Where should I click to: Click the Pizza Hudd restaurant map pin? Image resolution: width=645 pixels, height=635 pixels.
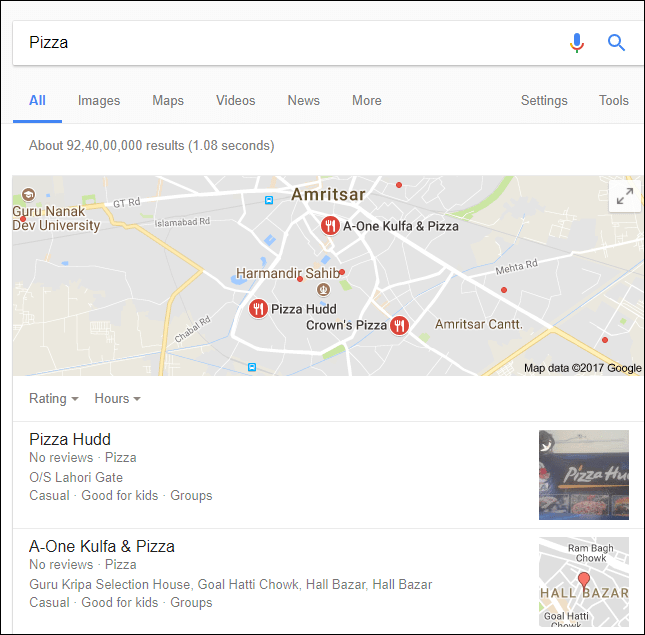[x=258, y=309]
